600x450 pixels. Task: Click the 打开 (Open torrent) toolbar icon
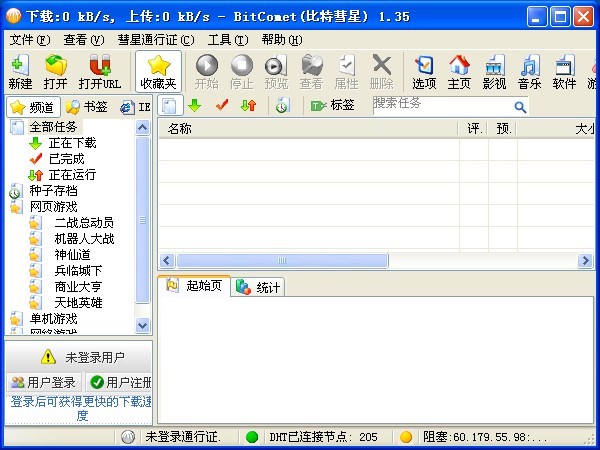(x=55, y=71)
